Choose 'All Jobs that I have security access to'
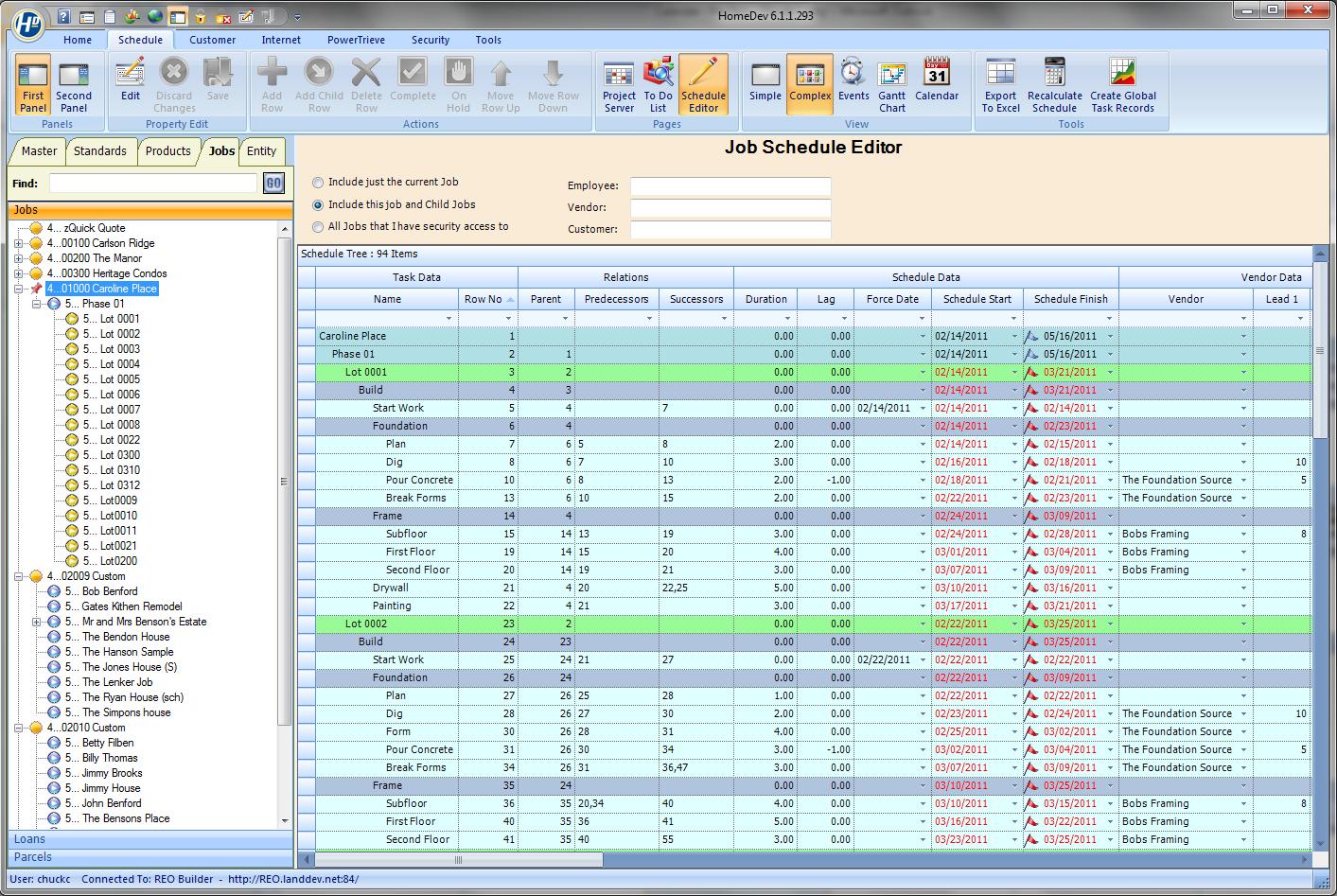This screenshot has height=896, width=1337. pyautogui.click(x=318, y=227)
